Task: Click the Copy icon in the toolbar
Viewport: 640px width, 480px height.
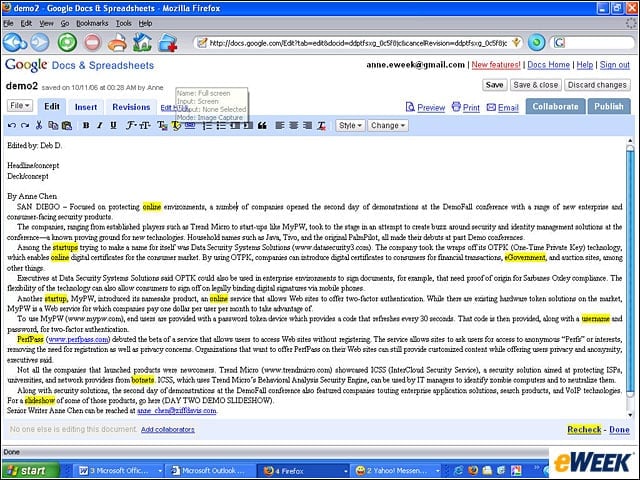Action: (53, 125)
